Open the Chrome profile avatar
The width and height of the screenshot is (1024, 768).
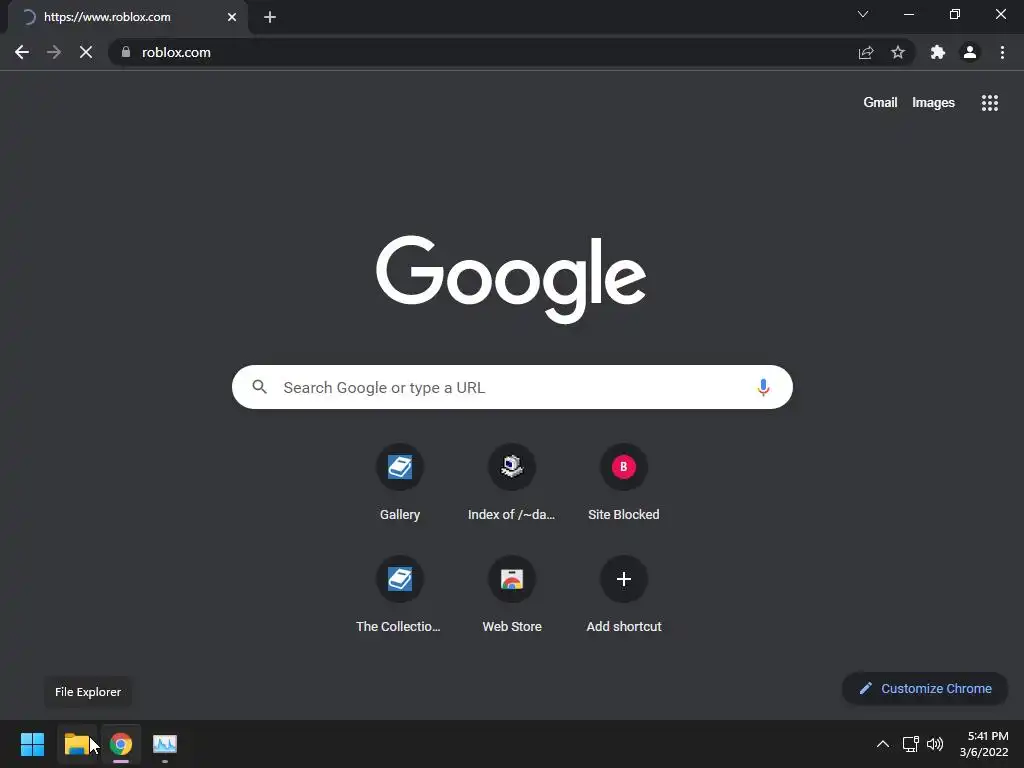[x=970, y=52]
